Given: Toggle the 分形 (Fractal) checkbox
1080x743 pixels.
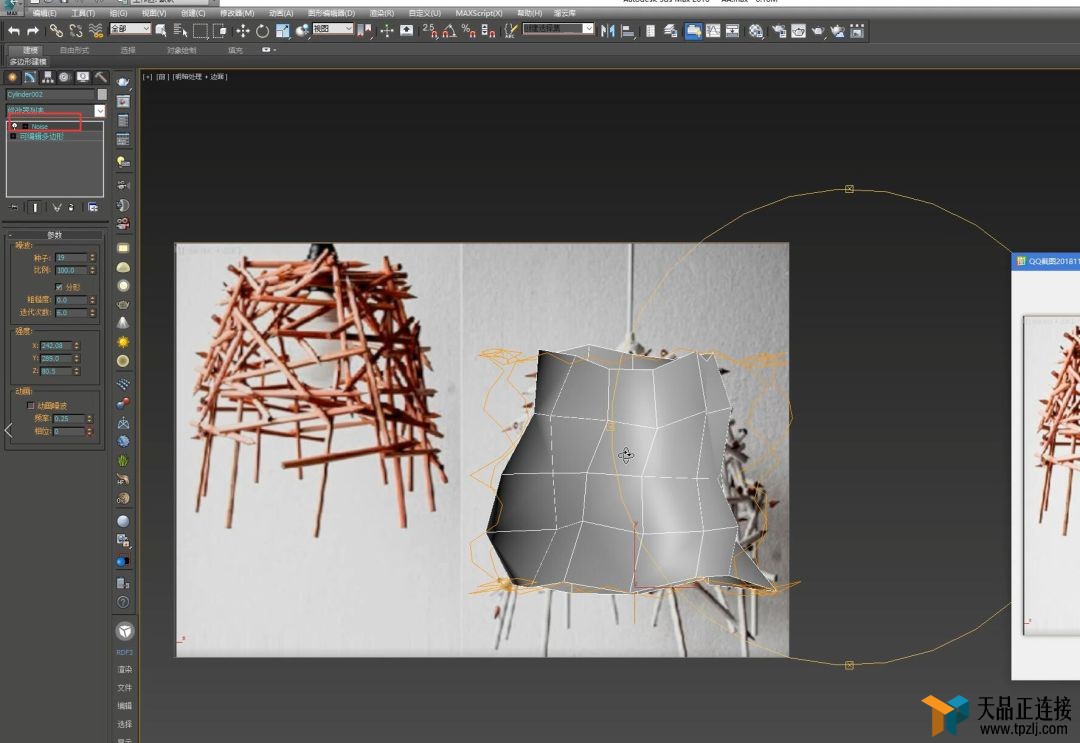Looking at the screenshot, I should pos(59,287).
